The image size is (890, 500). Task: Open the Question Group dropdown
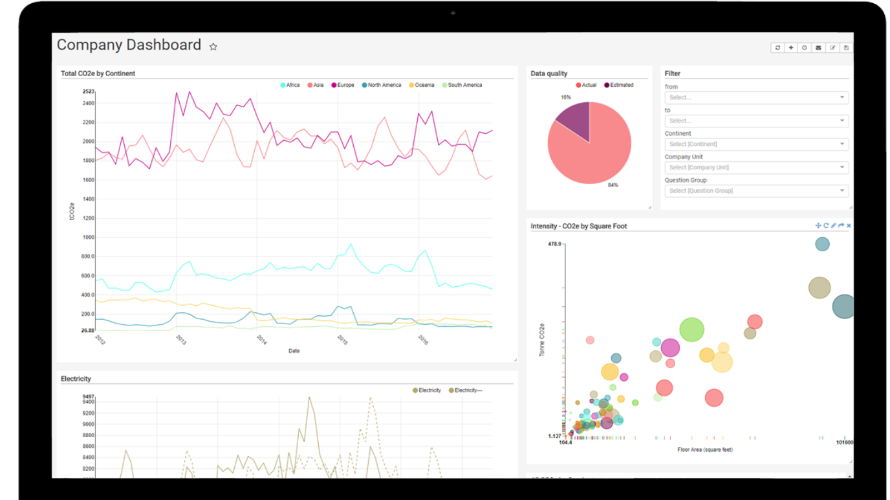pyautogui.click(x=756, y=191)
